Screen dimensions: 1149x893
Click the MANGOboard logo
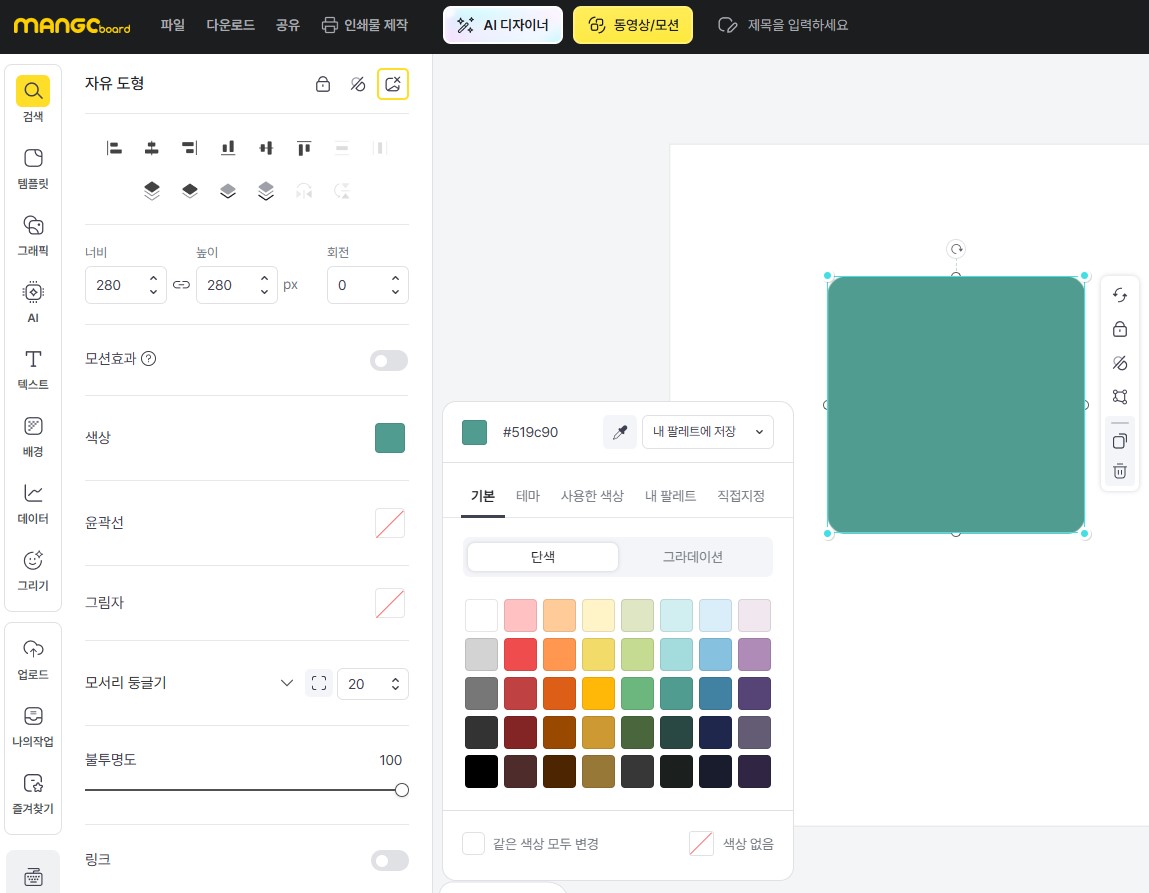point(72,26)
